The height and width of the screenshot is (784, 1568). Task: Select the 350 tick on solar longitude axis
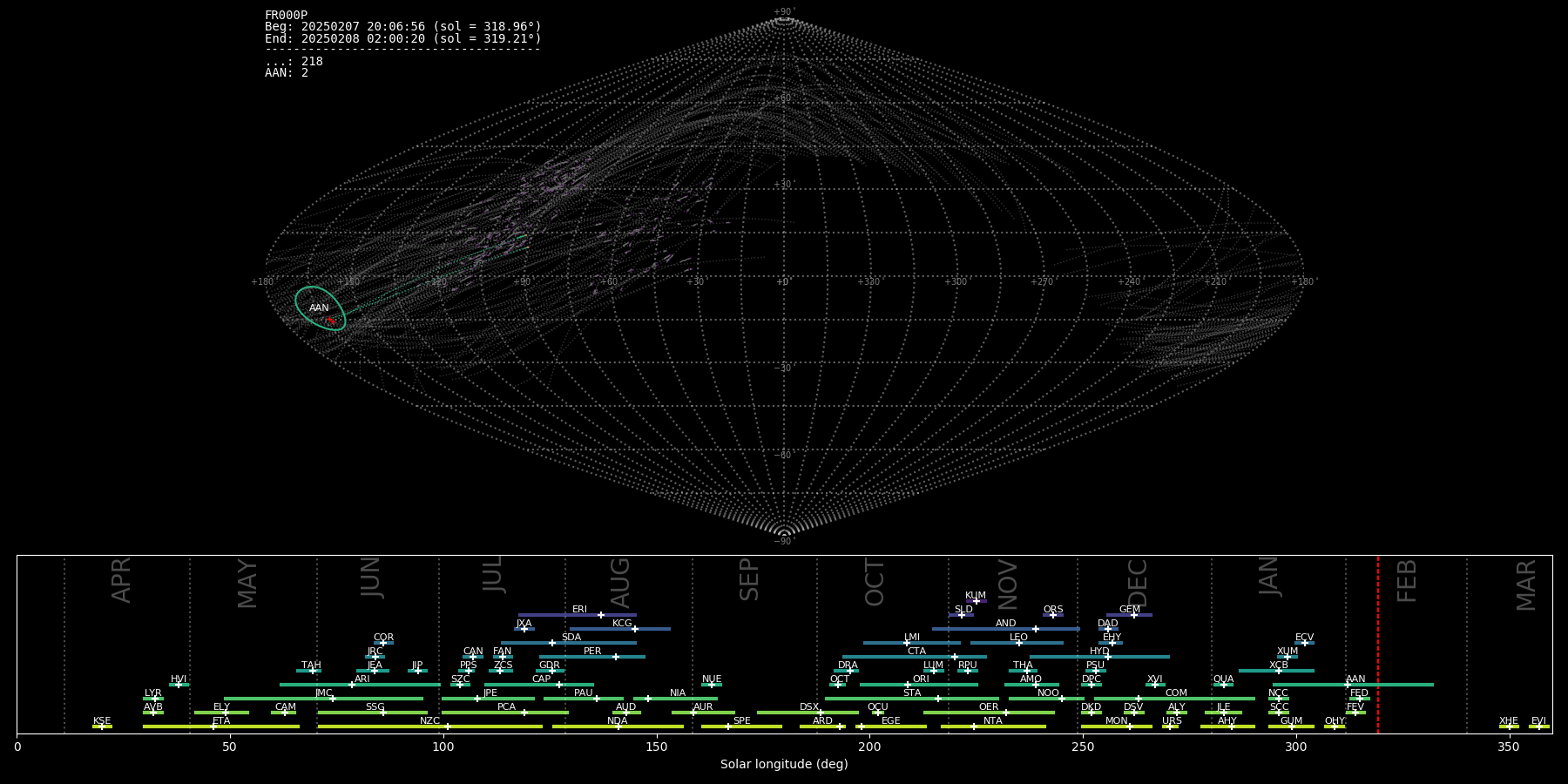coord(1509,746)
